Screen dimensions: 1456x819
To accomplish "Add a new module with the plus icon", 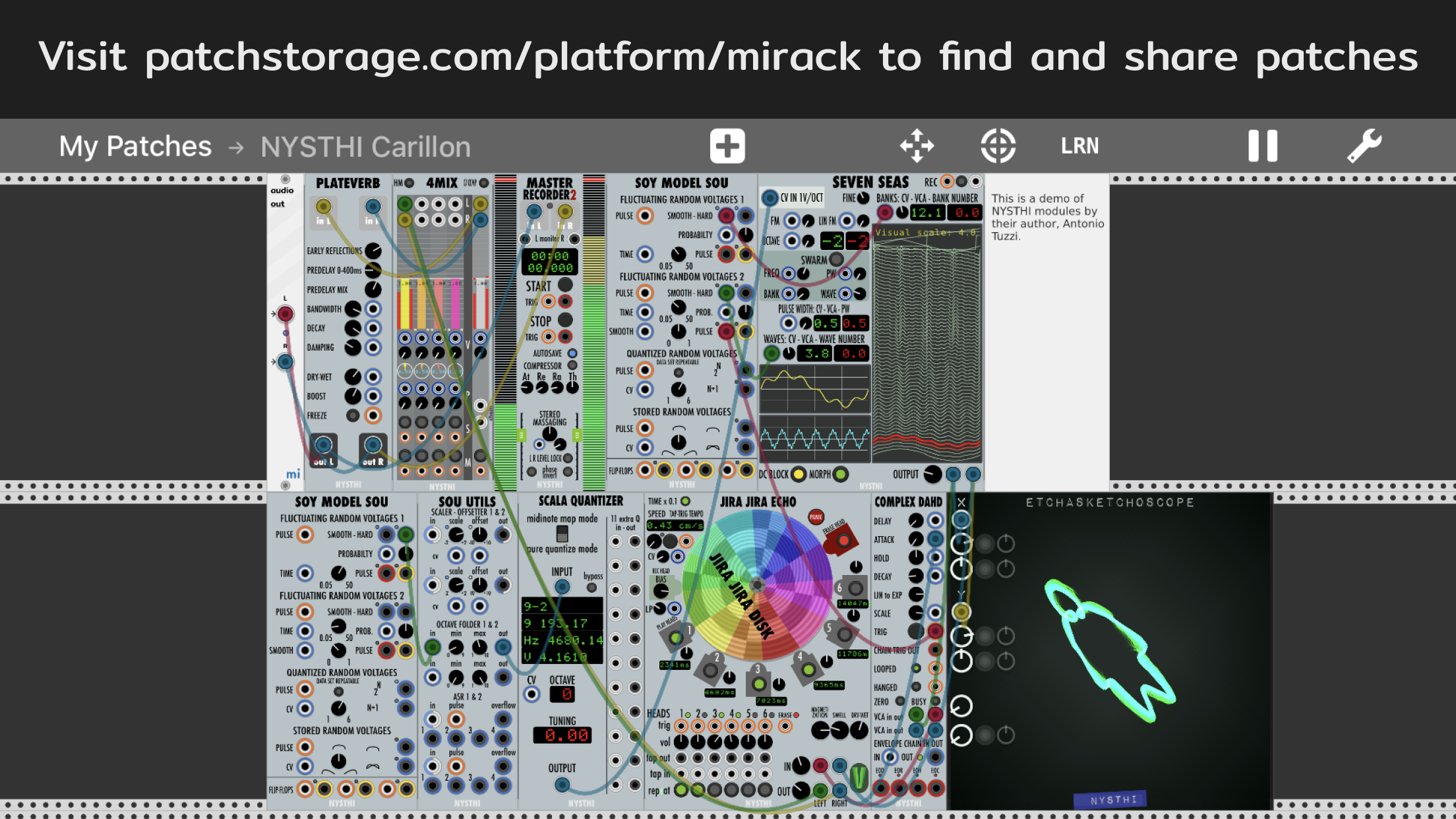I will click(x=727, y=146).
